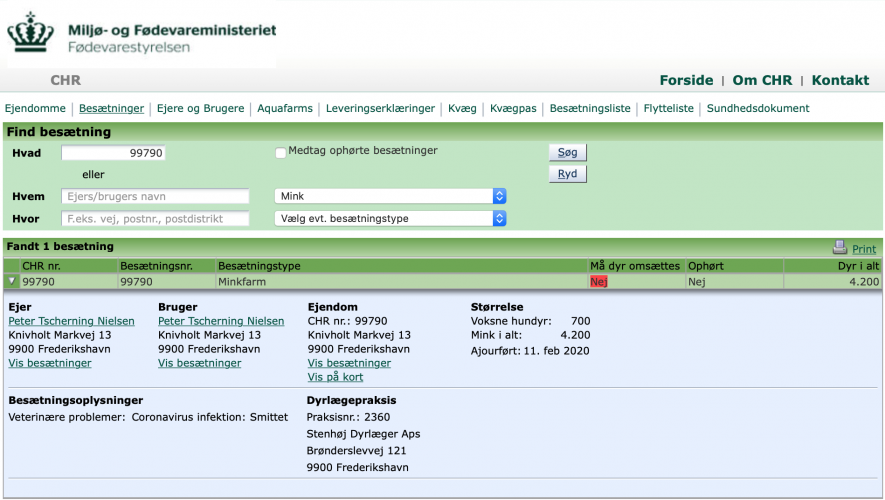Image resolution: width=885 pixels, height=500 pixels.
Task: Click the Ejers/brugers navn input field
Action: point(155,196)
